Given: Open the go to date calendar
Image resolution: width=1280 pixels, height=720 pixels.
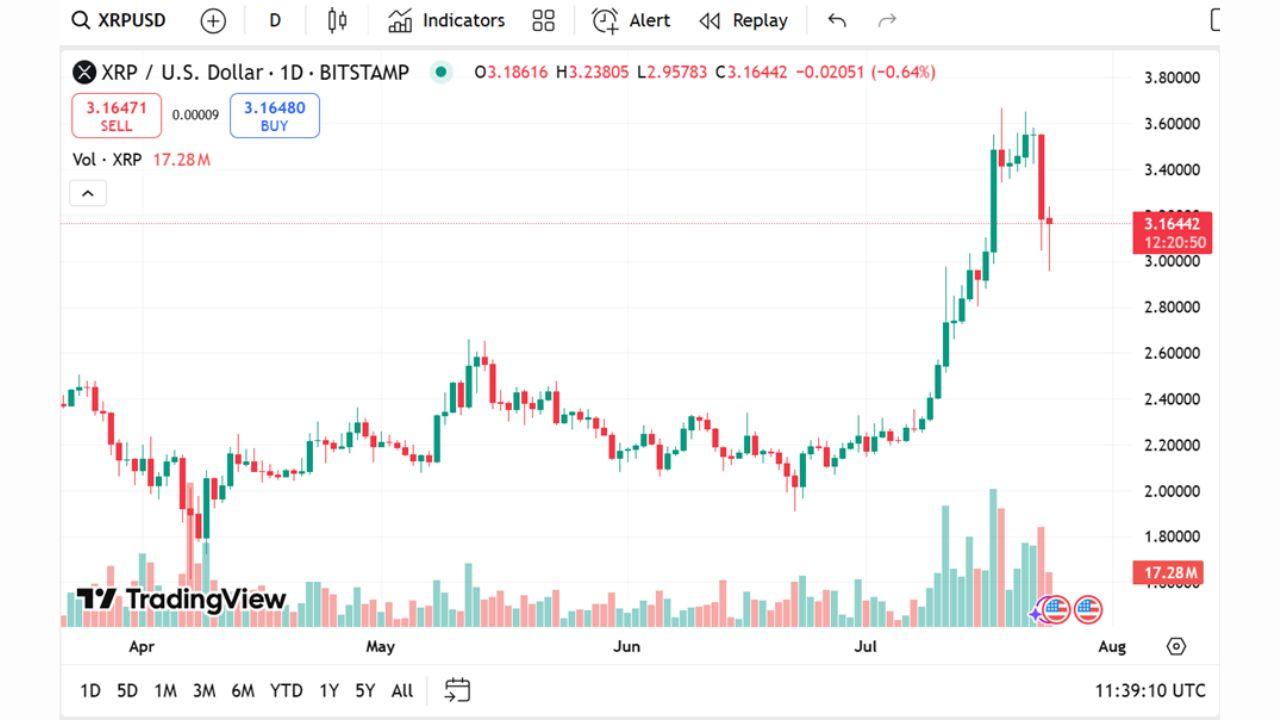Looking at the screenshot, I should [x=457, y=690].
